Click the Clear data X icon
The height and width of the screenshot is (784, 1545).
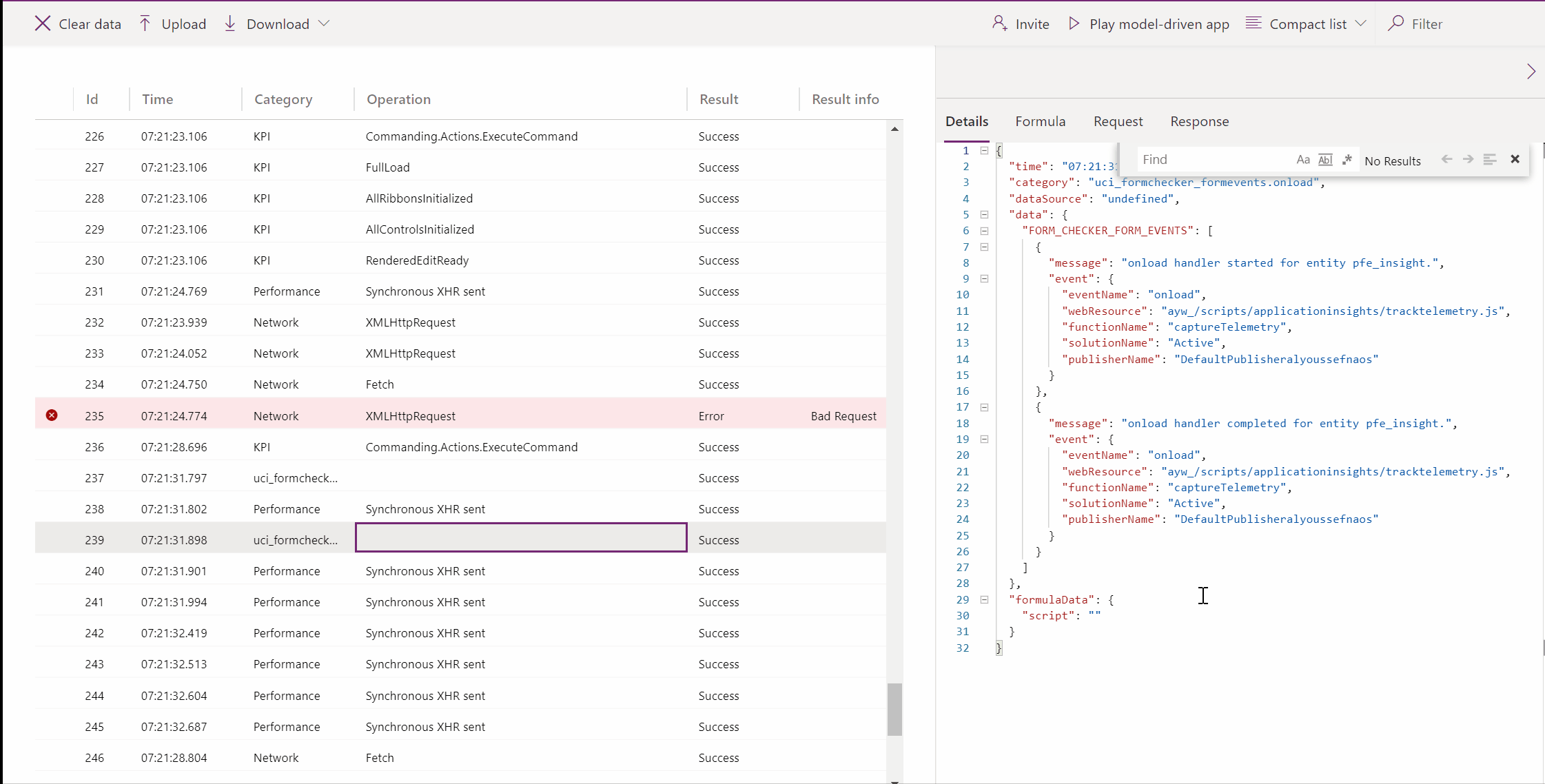click(x=43, y=23)
